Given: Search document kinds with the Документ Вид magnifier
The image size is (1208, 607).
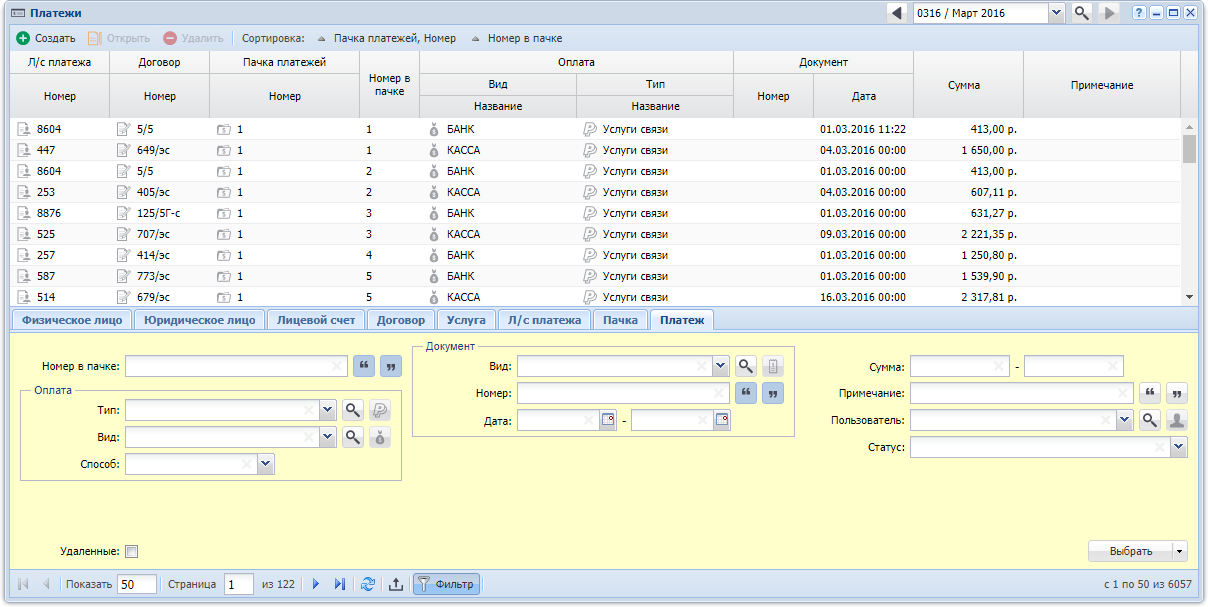Looking at the screenshot, I should [745, 366].
